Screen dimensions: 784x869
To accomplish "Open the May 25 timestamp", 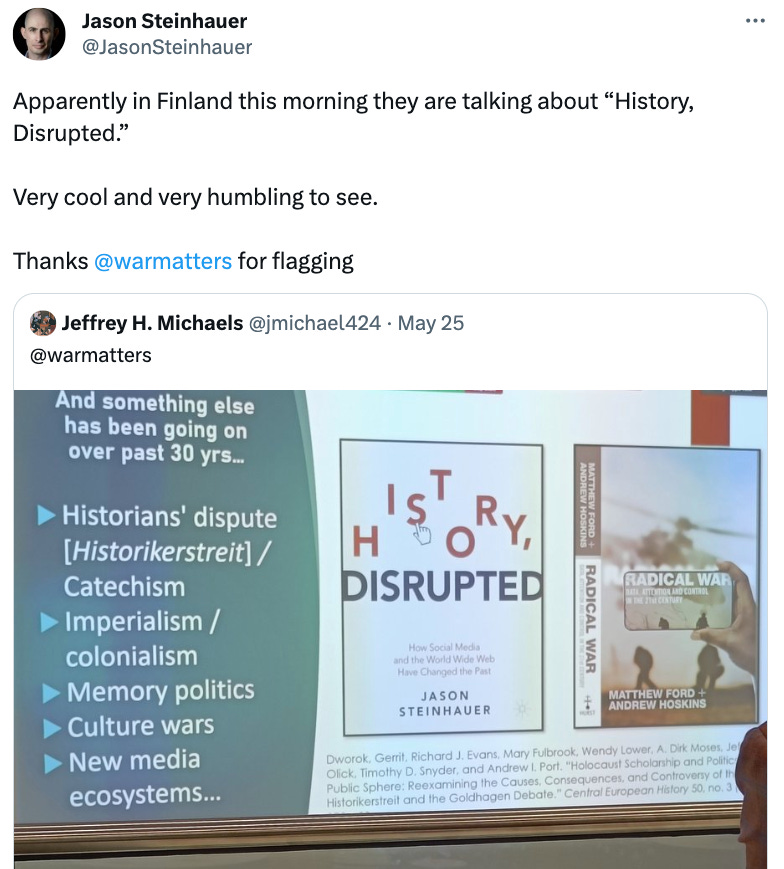I will pos(431,323).
